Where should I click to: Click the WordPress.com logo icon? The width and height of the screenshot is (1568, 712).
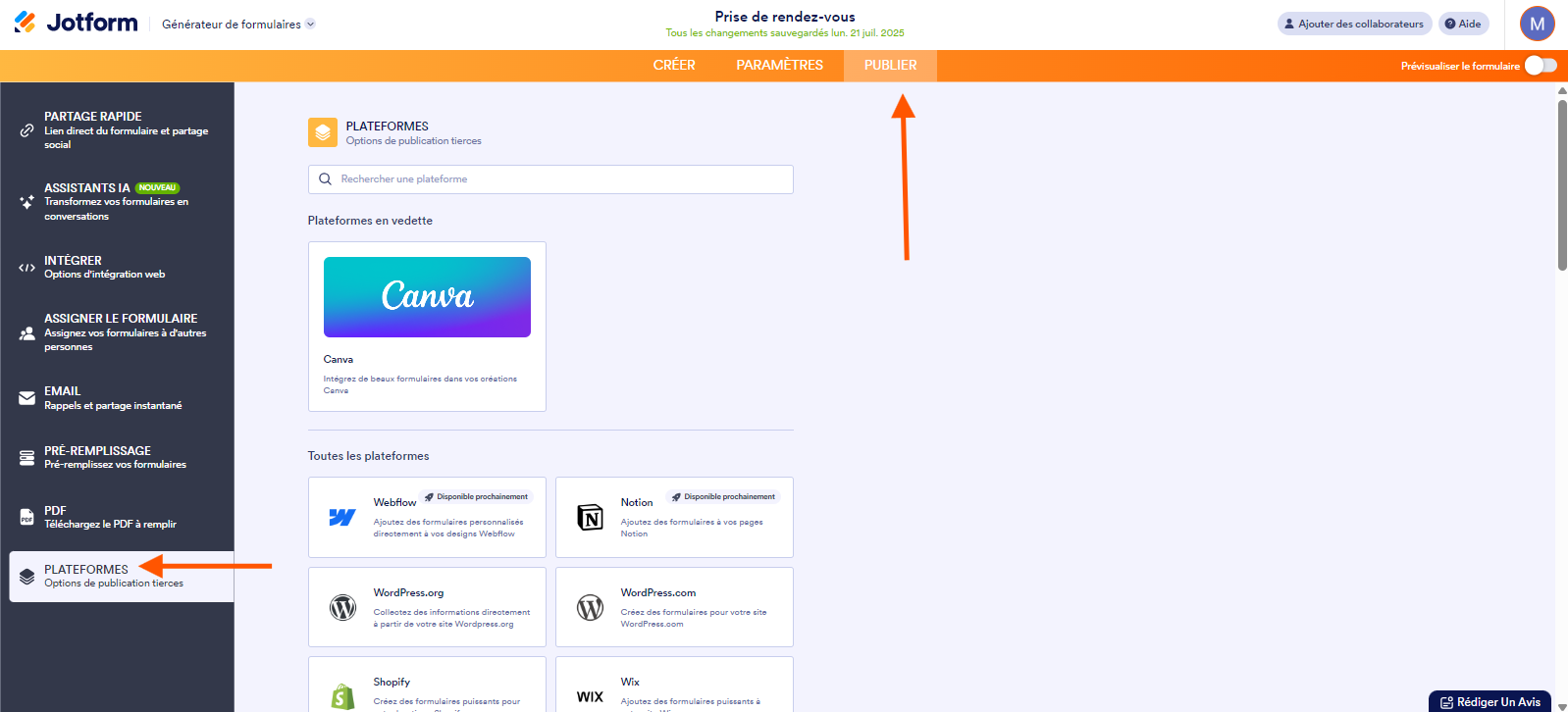point(590,608)
